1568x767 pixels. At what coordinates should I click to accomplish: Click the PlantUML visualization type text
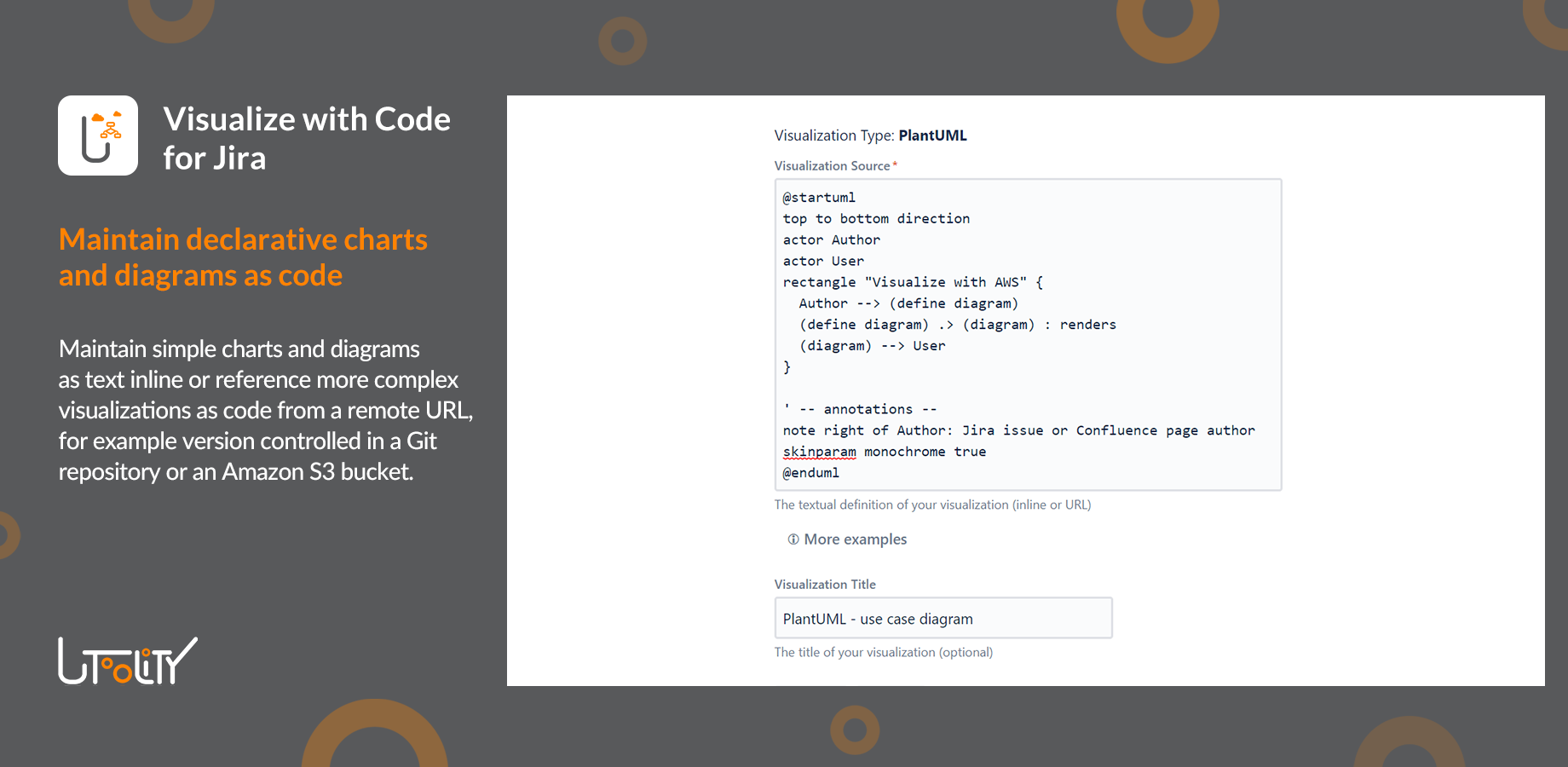pyautogui.click(x=932, y=136)
